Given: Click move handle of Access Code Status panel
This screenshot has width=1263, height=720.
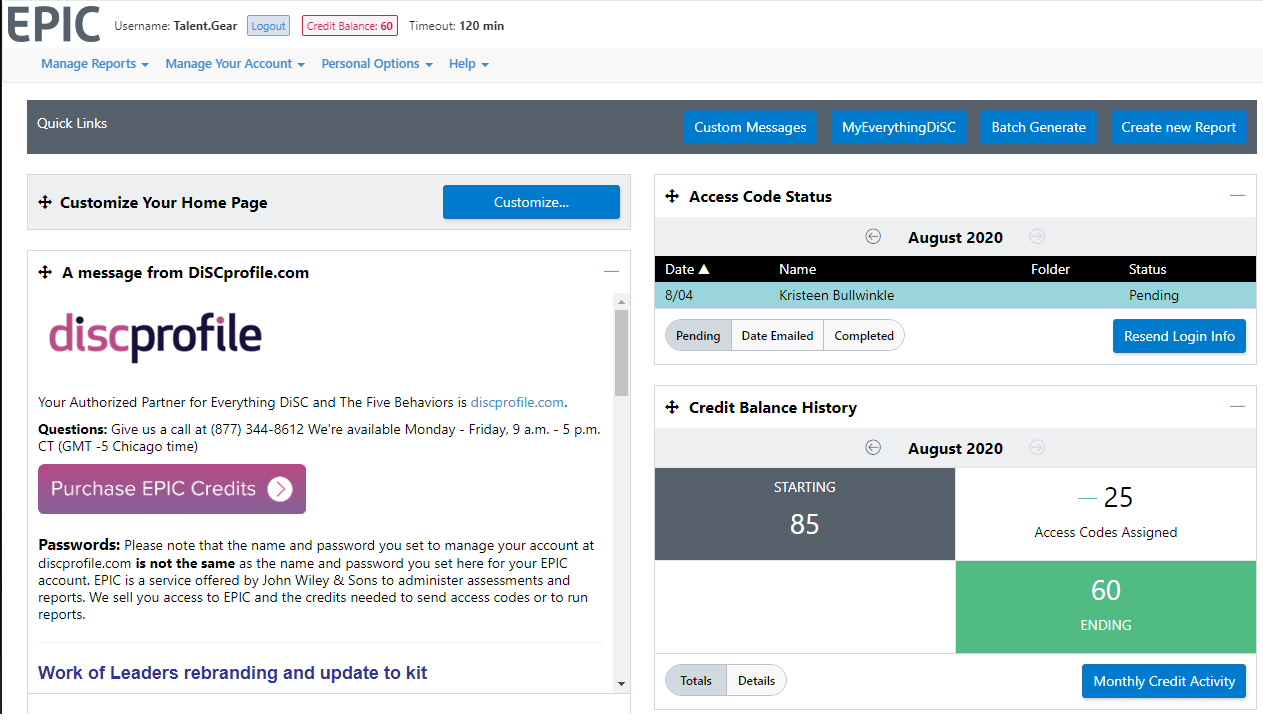Looking at the screenshot, I should coord(672,197).
